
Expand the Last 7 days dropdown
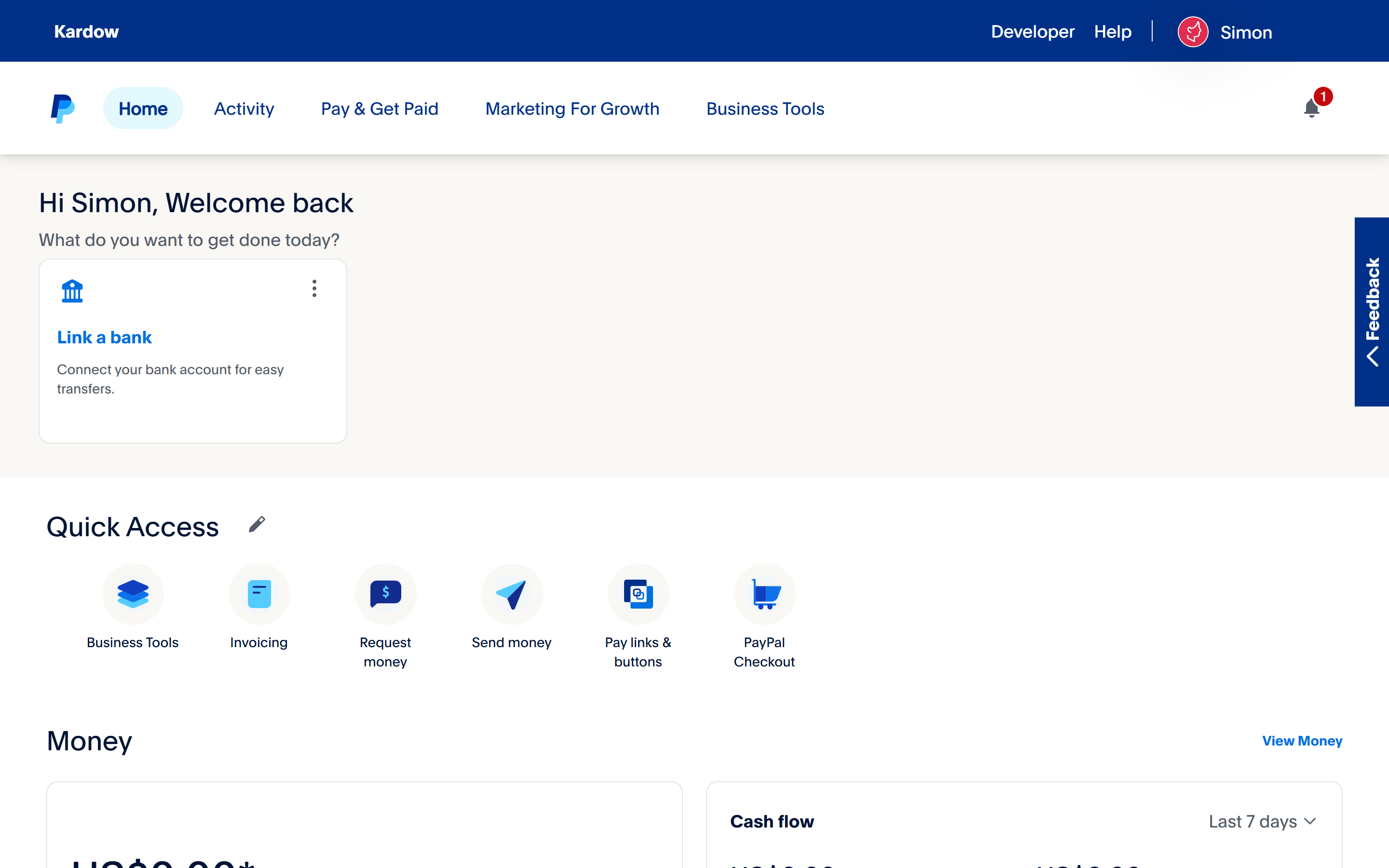pyautogui.click(x=1262, y=822)
